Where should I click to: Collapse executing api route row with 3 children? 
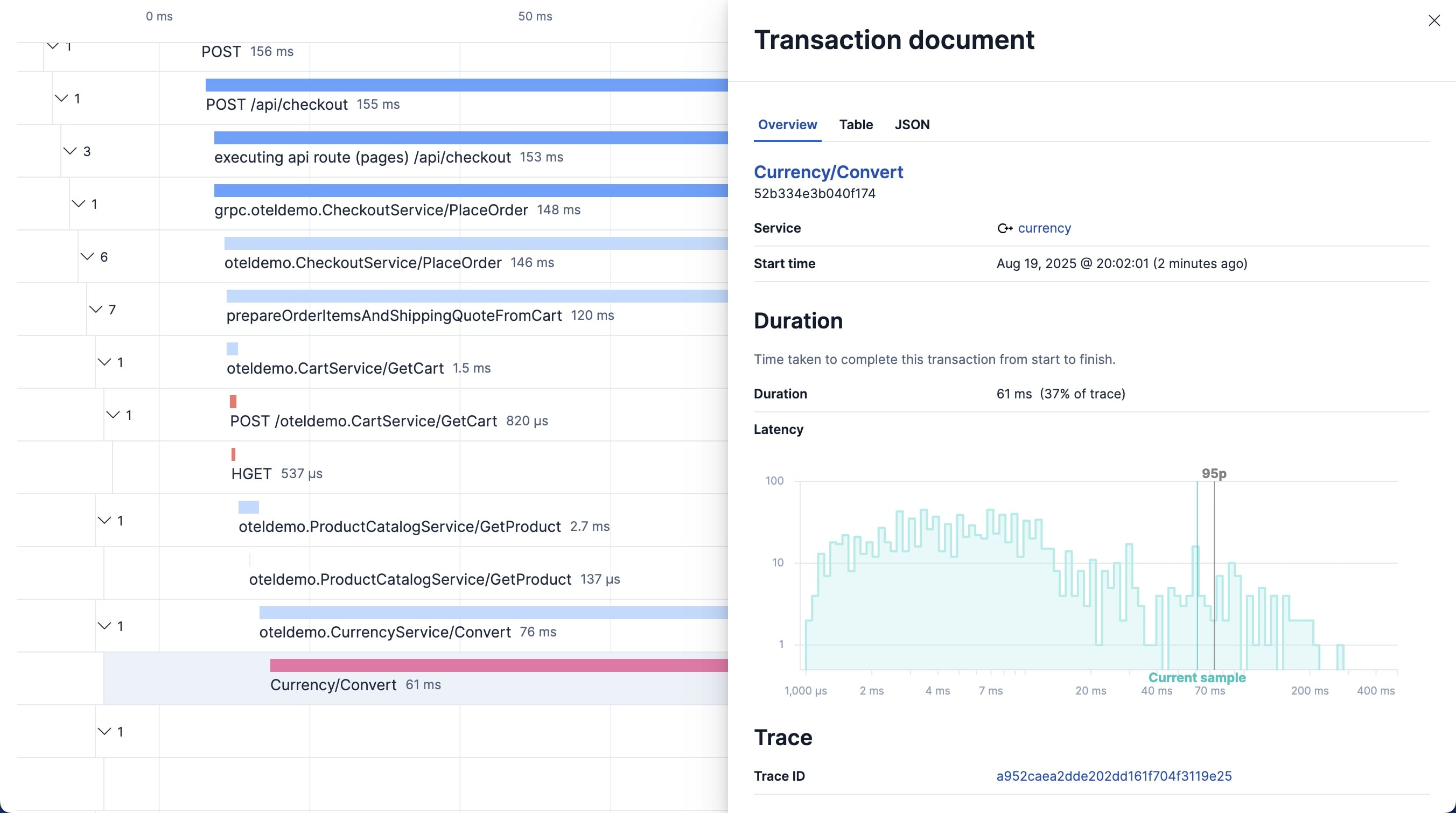[70, 151]
